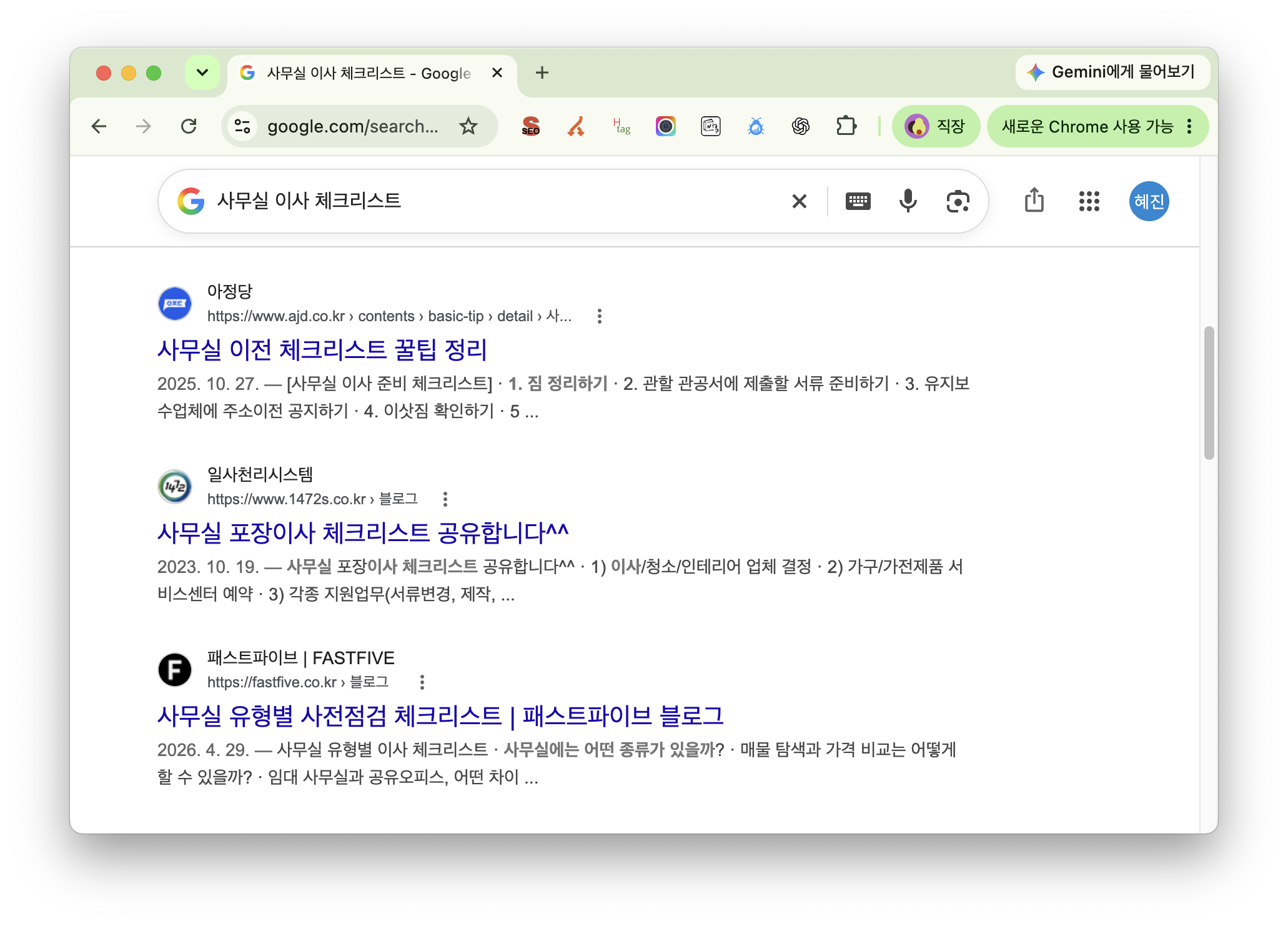Click the 일사천리시스템 site favicon

coord(175,487)
